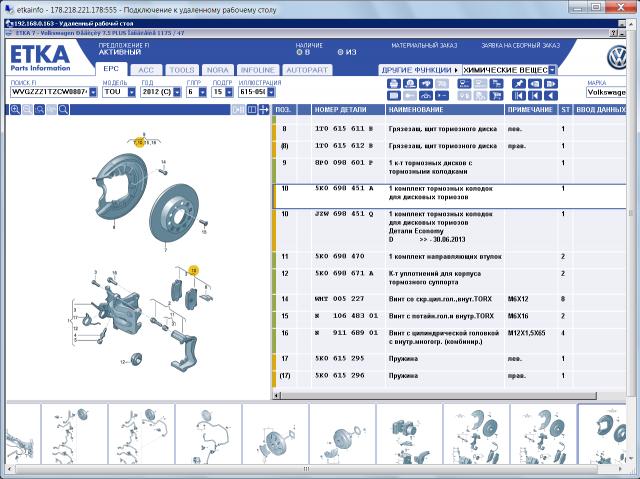Switch to the INFOLINE tab
640x479 pixels.
point(258,70)
